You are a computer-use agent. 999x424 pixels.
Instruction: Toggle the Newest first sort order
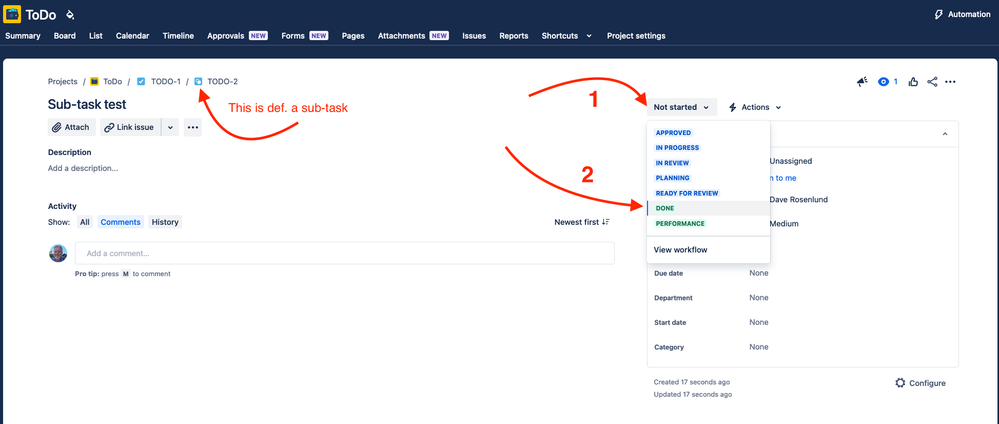[582, 222]
